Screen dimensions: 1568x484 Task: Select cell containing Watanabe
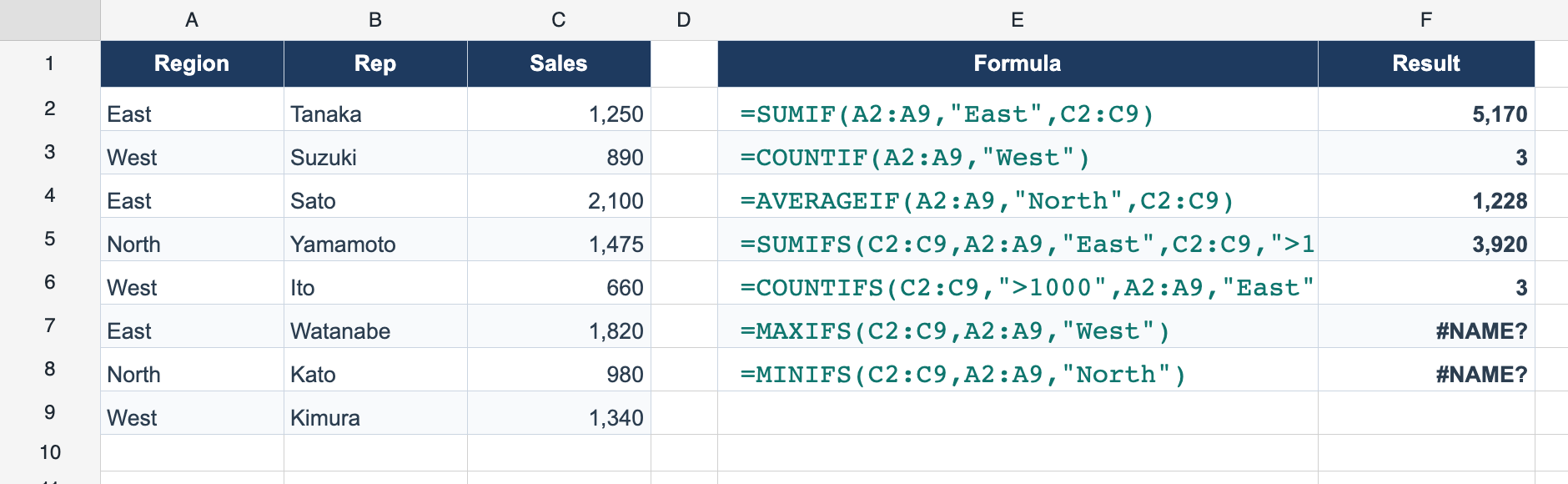375,326
